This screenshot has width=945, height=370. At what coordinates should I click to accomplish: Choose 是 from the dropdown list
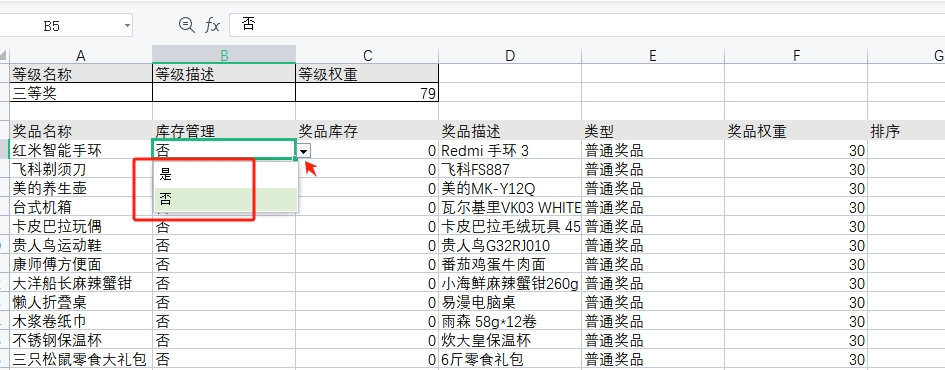click(225, 175)
